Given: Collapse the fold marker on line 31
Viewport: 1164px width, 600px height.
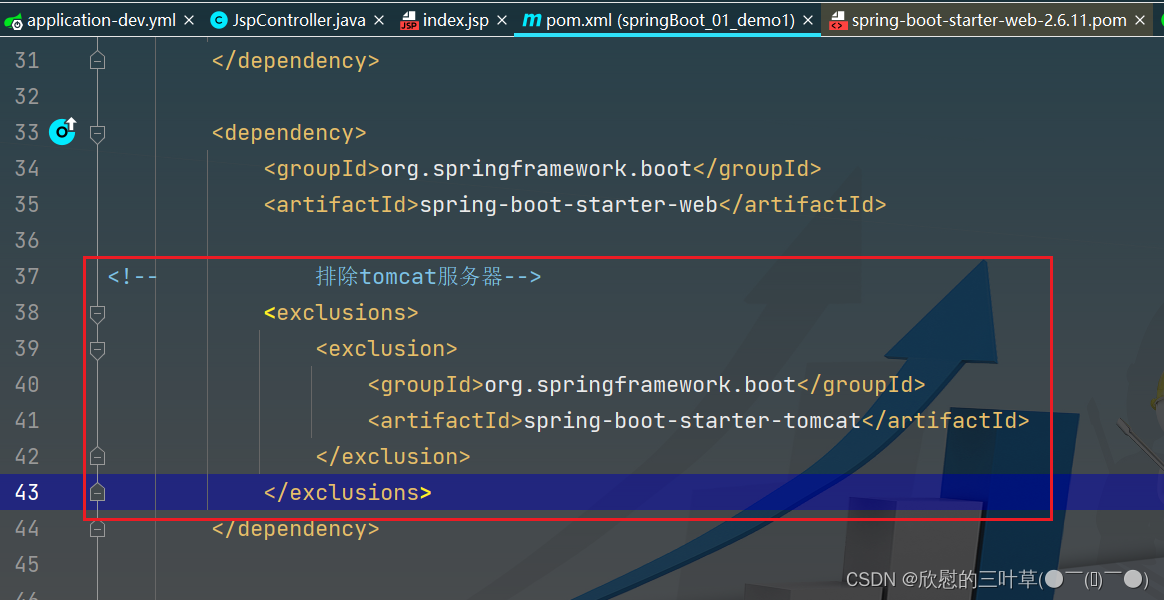Looking at the screenshot, I should pos(97,61).
